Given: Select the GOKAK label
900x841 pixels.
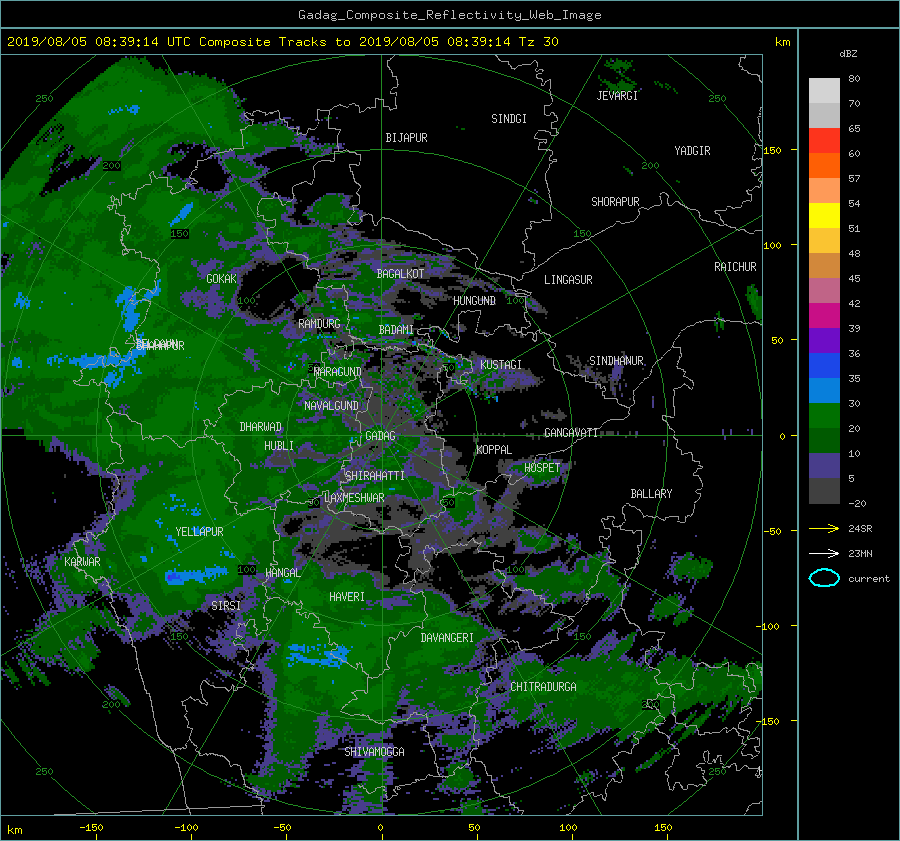Looking at the screenshot, I should [222, 279].
